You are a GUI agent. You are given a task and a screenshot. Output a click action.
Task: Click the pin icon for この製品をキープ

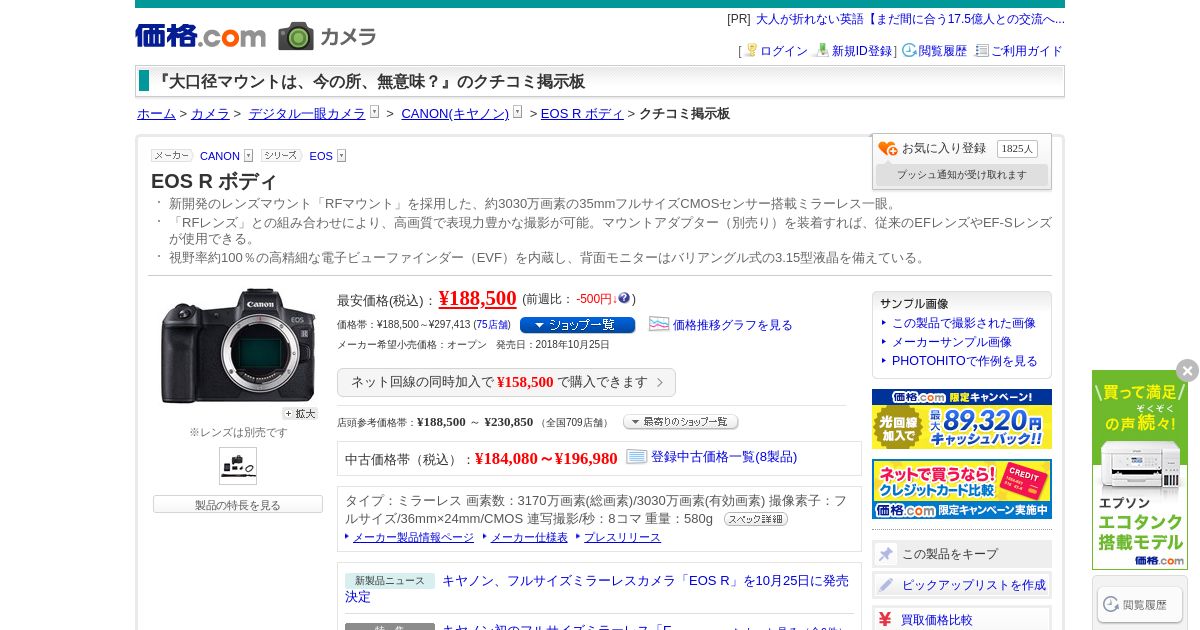coord(886,554)
